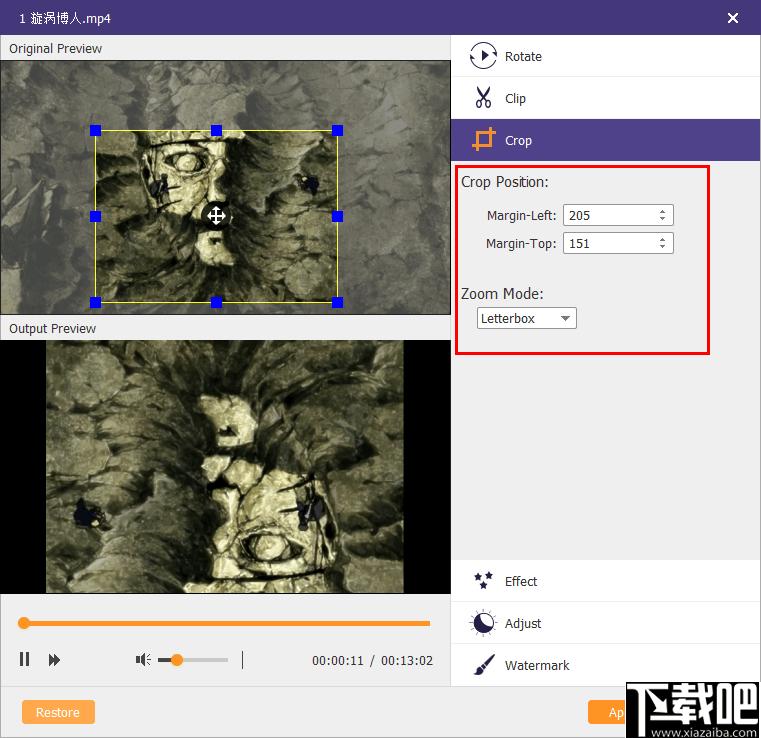This screenshot has height=738, width=761.
Task: Open the Clip panel
Action: tap(605, 98)
